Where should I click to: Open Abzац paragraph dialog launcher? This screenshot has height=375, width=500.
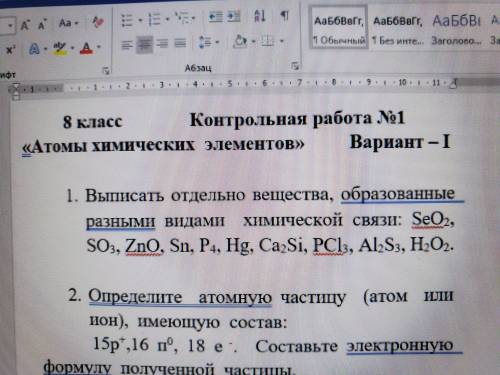[x=295, y=66]
